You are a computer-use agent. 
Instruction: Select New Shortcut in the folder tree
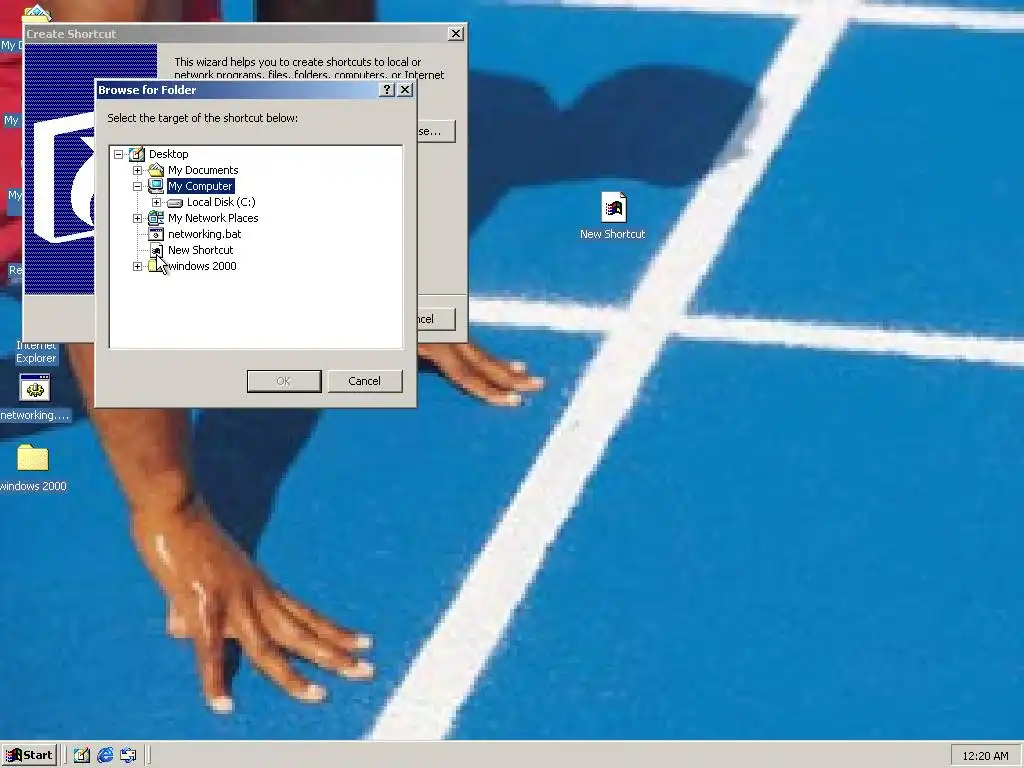(200, 250)
